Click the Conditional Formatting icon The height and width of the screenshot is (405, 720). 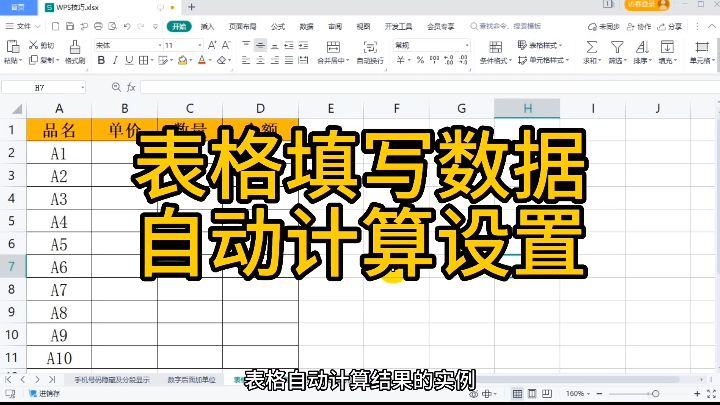(x=495, y=47)
